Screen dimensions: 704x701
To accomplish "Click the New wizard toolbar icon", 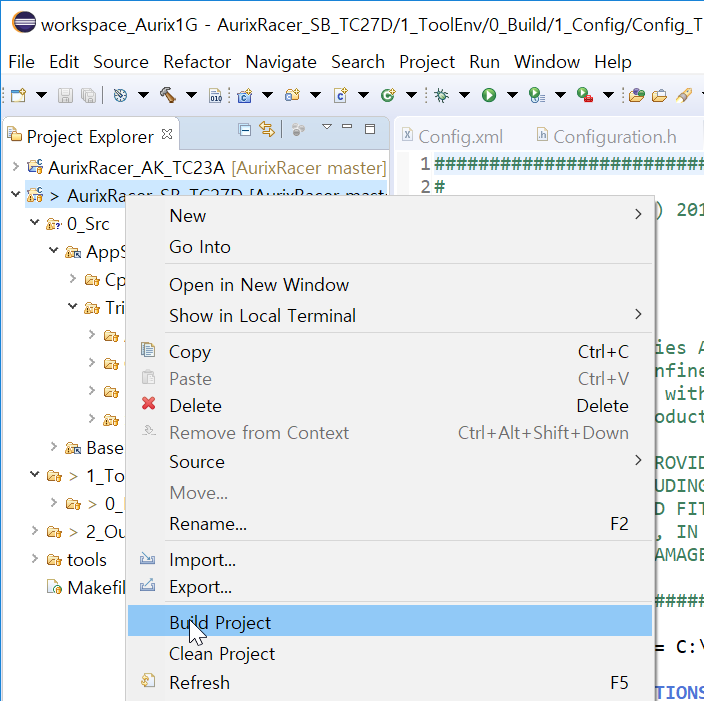I will click(x=18, y=95).
